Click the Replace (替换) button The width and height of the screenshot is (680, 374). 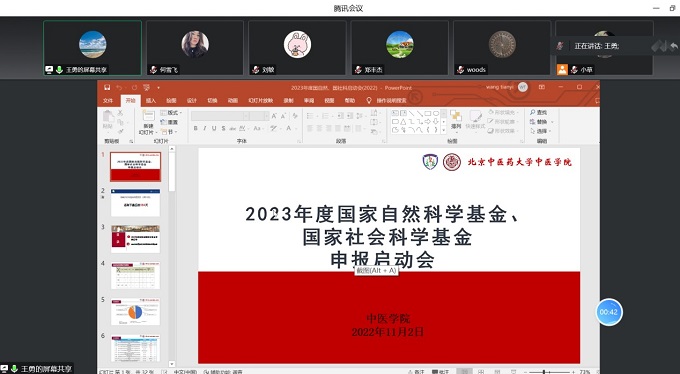[x=540, y=122]
